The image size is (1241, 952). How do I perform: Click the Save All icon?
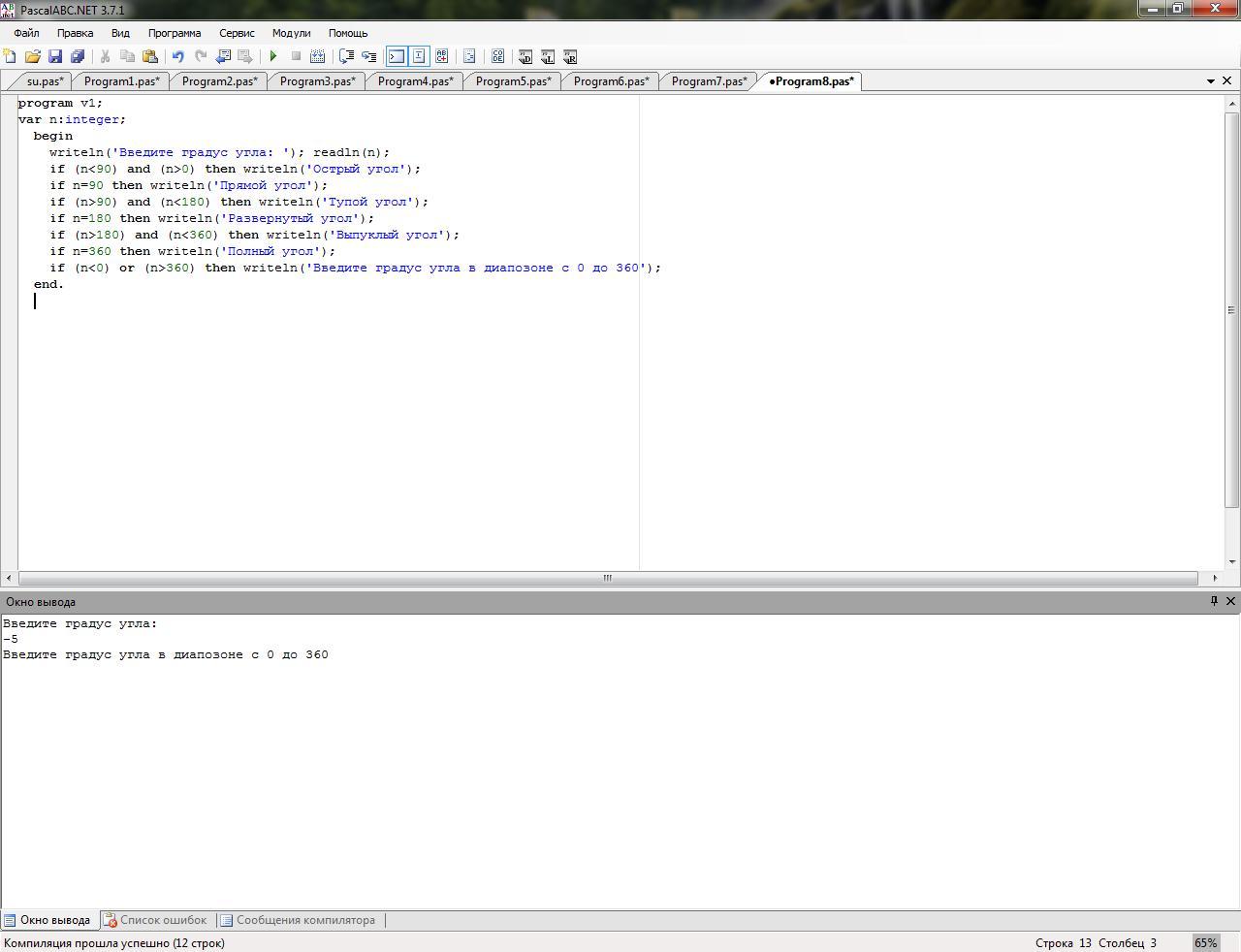pyautogui.click(x=78, y=57)
